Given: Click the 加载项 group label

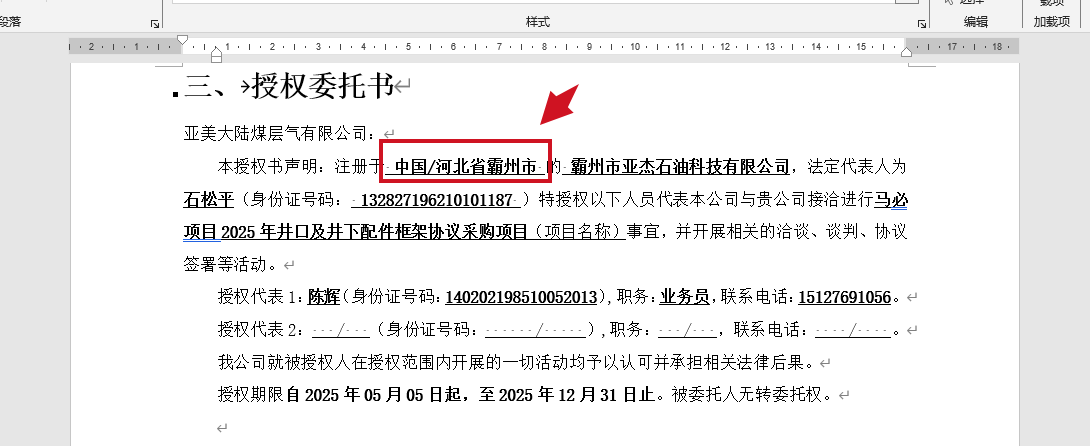Looking at the screenshot, I should pos(1051,22).
